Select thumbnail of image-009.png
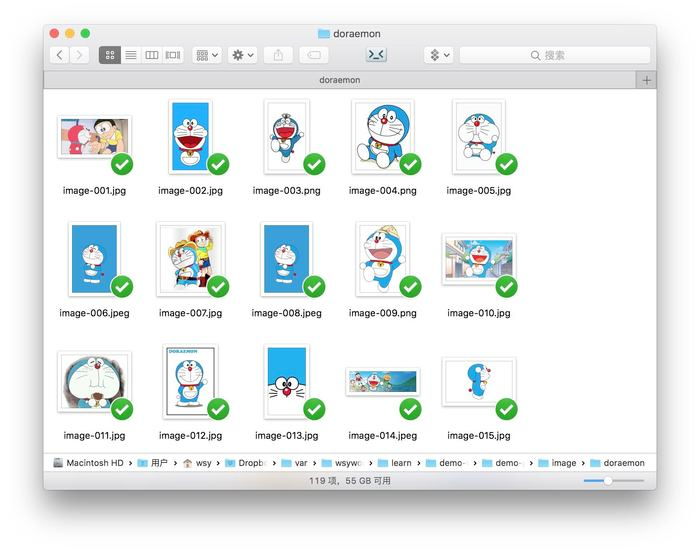Viewport: 700px width, 552px height. (383, 259)
